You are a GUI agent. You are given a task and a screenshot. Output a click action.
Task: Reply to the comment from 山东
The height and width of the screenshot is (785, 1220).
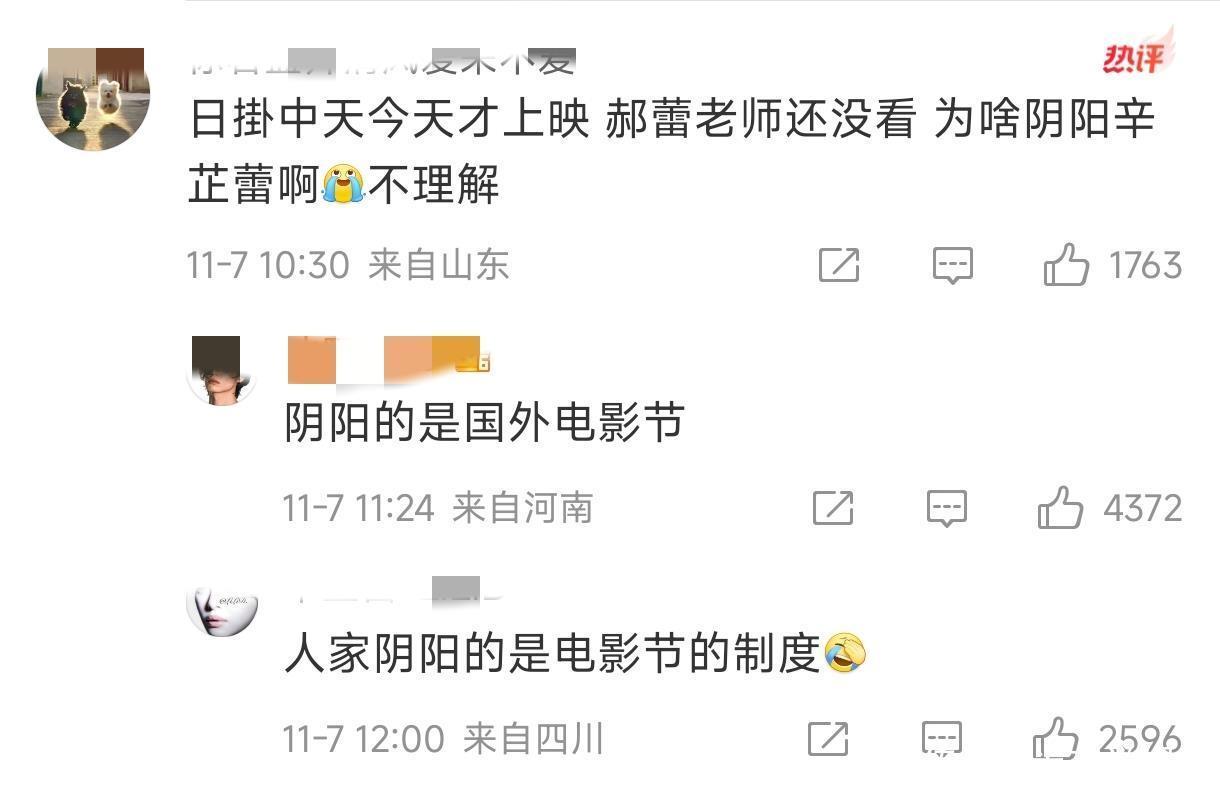coord(952,265)
